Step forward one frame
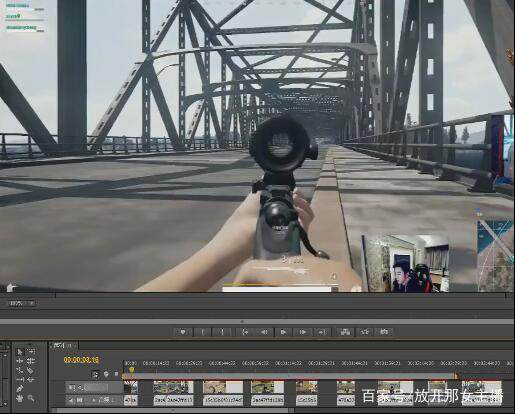 (x=303, y=332)
